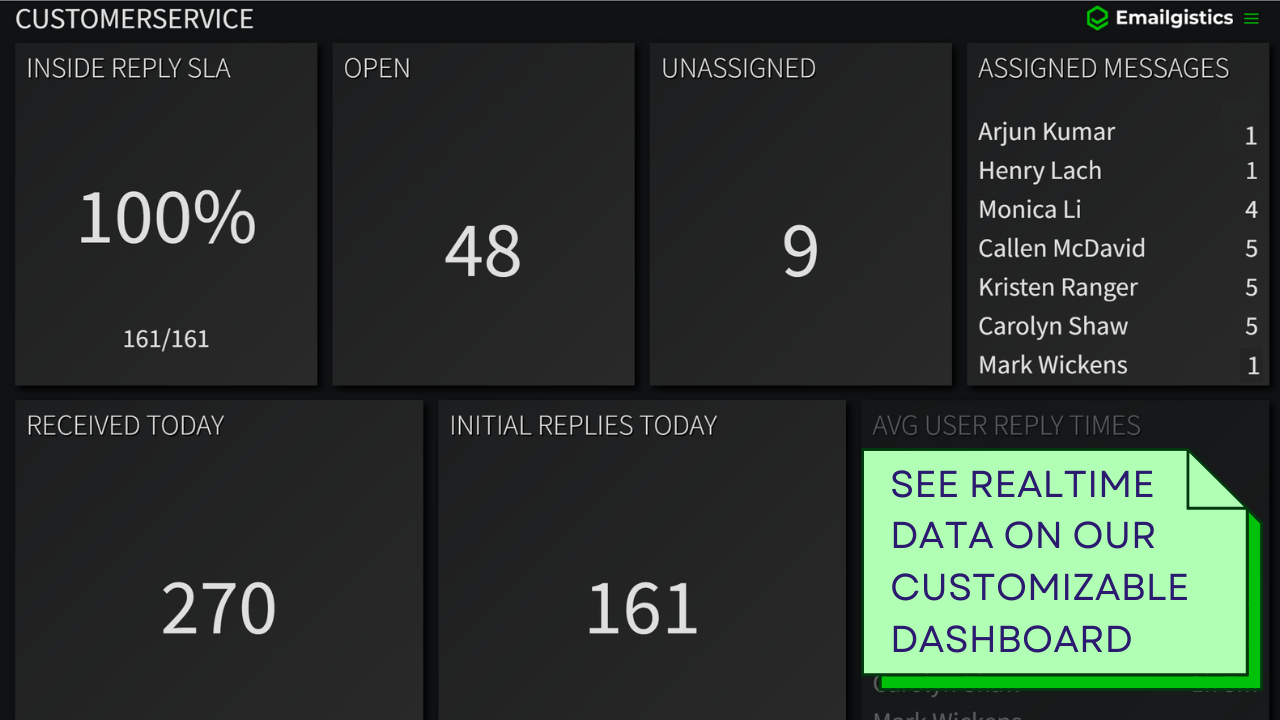Select the Open messages count 48
The image size is (1280, 720).
tap(483, 251)
